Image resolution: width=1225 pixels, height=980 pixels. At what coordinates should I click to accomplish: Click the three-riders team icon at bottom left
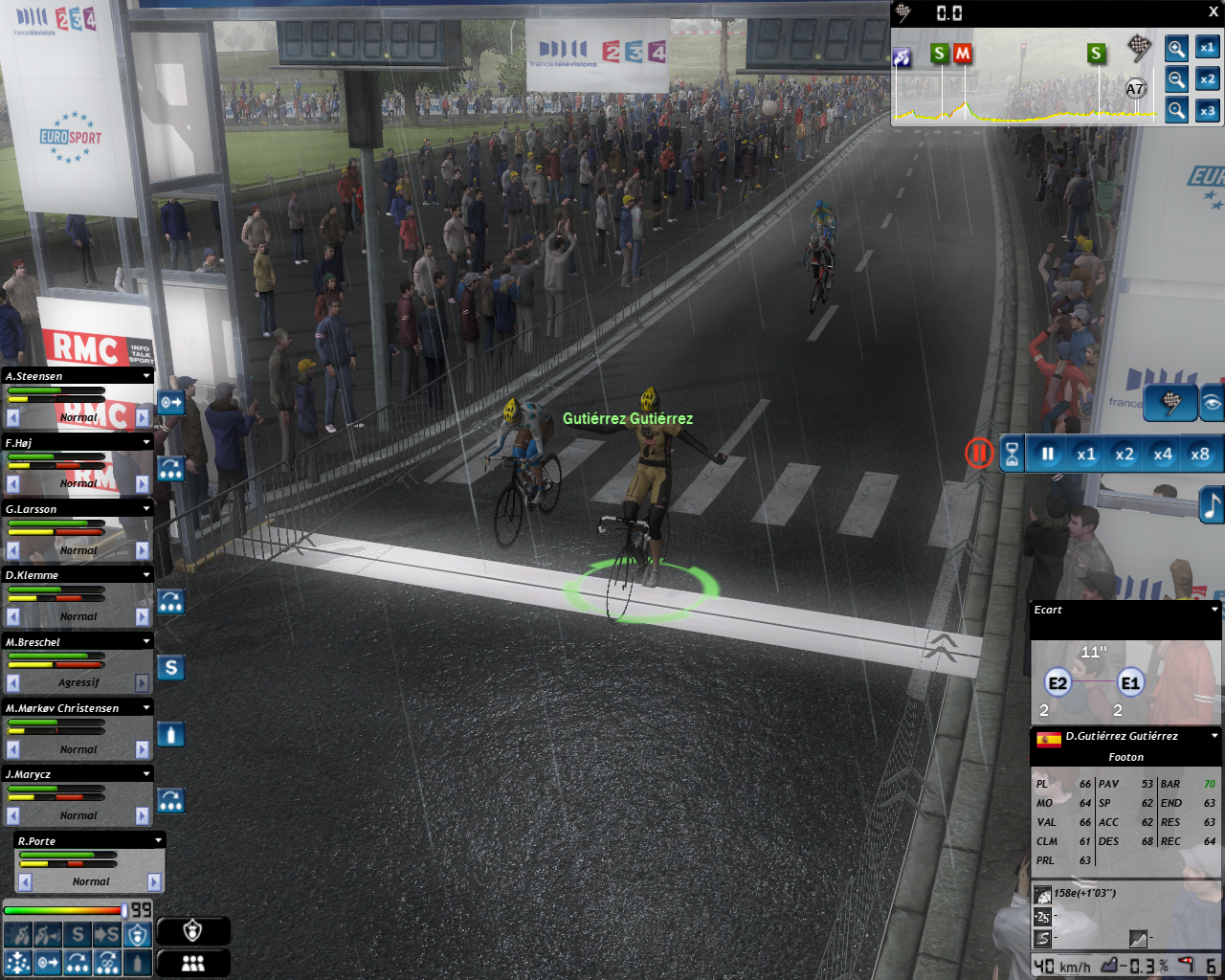[193, 963]
